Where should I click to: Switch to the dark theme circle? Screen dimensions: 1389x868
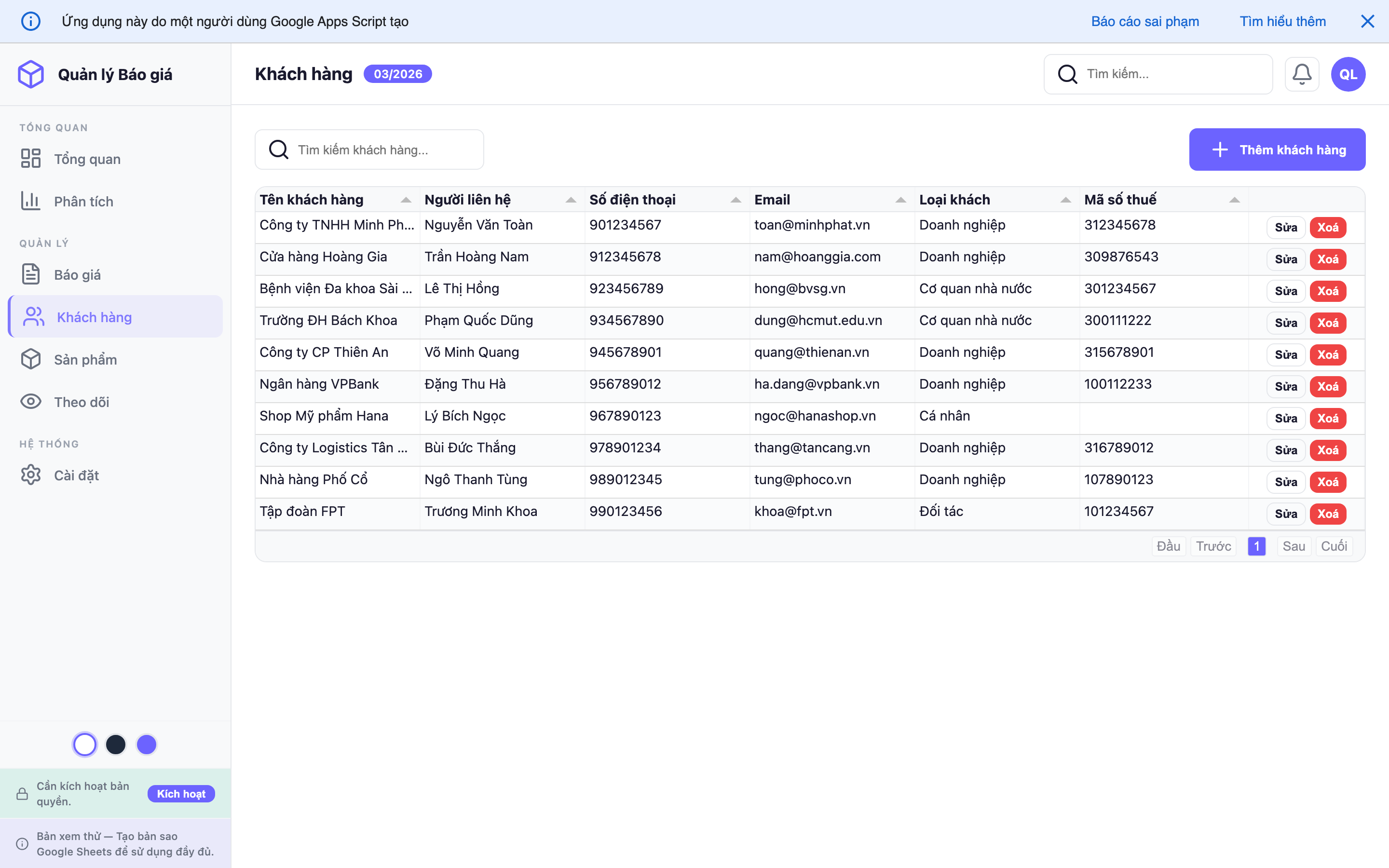pos(116,745)
